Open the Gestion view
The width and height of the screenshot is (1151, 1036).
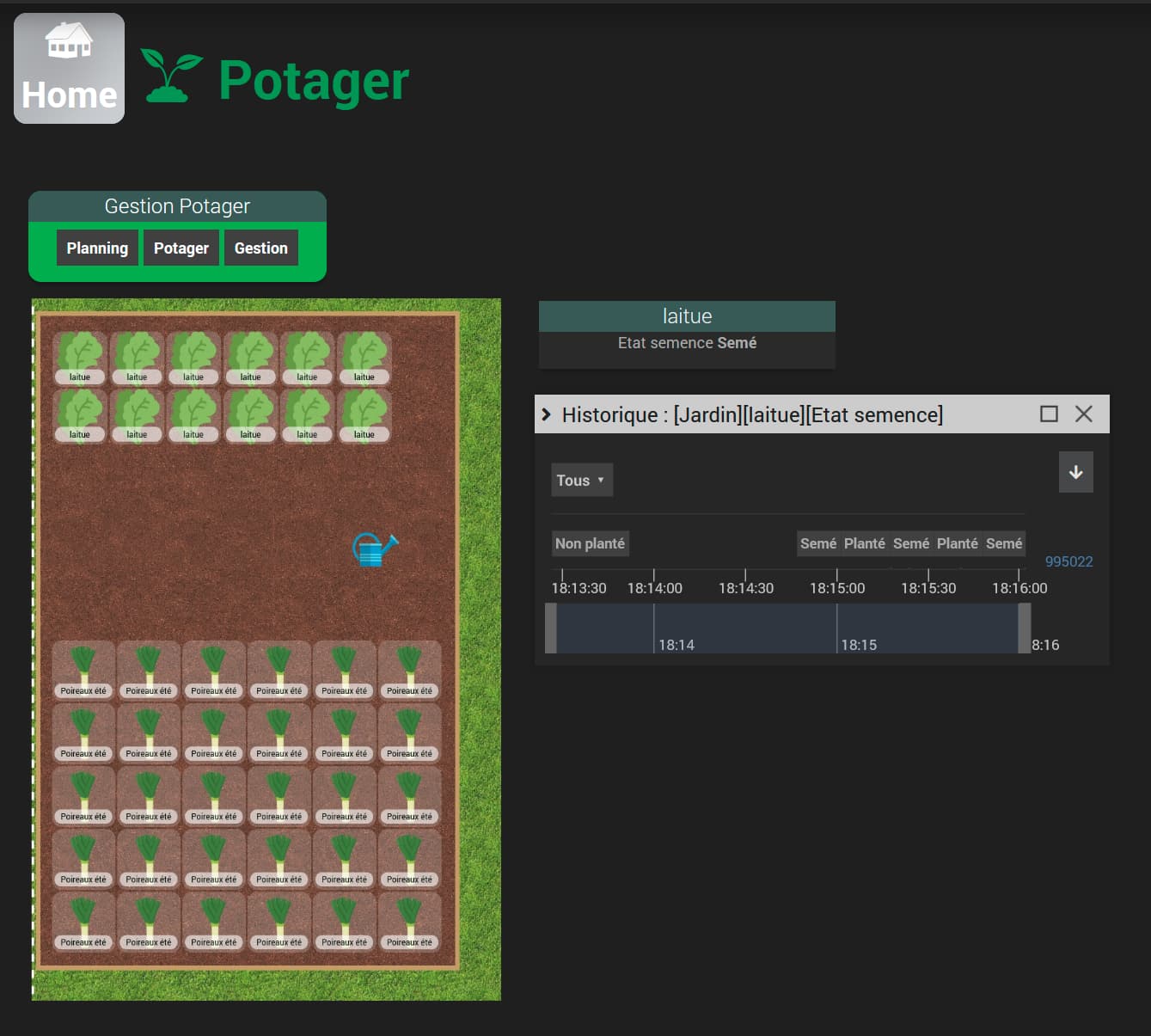pos(261,248)
